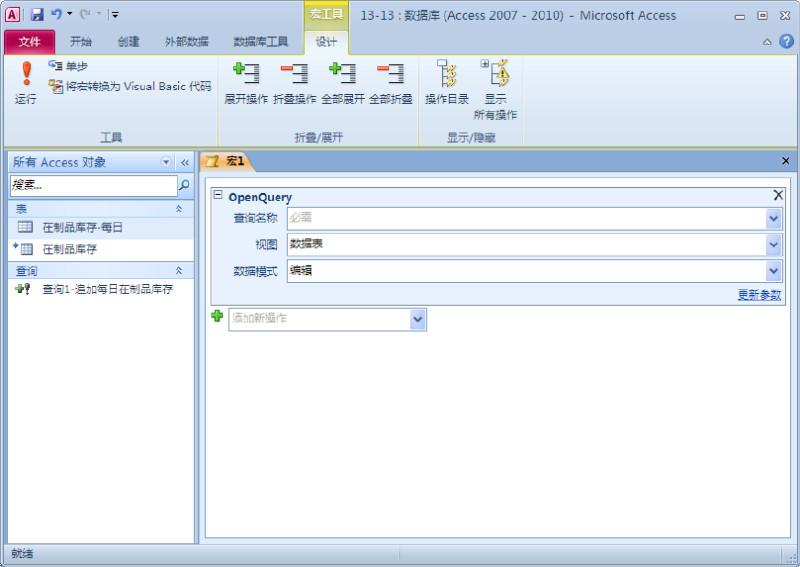Open the 文件 file tab
Viewport: 800px width, 567px height.
pyautogui.click(x=30, y=42)
